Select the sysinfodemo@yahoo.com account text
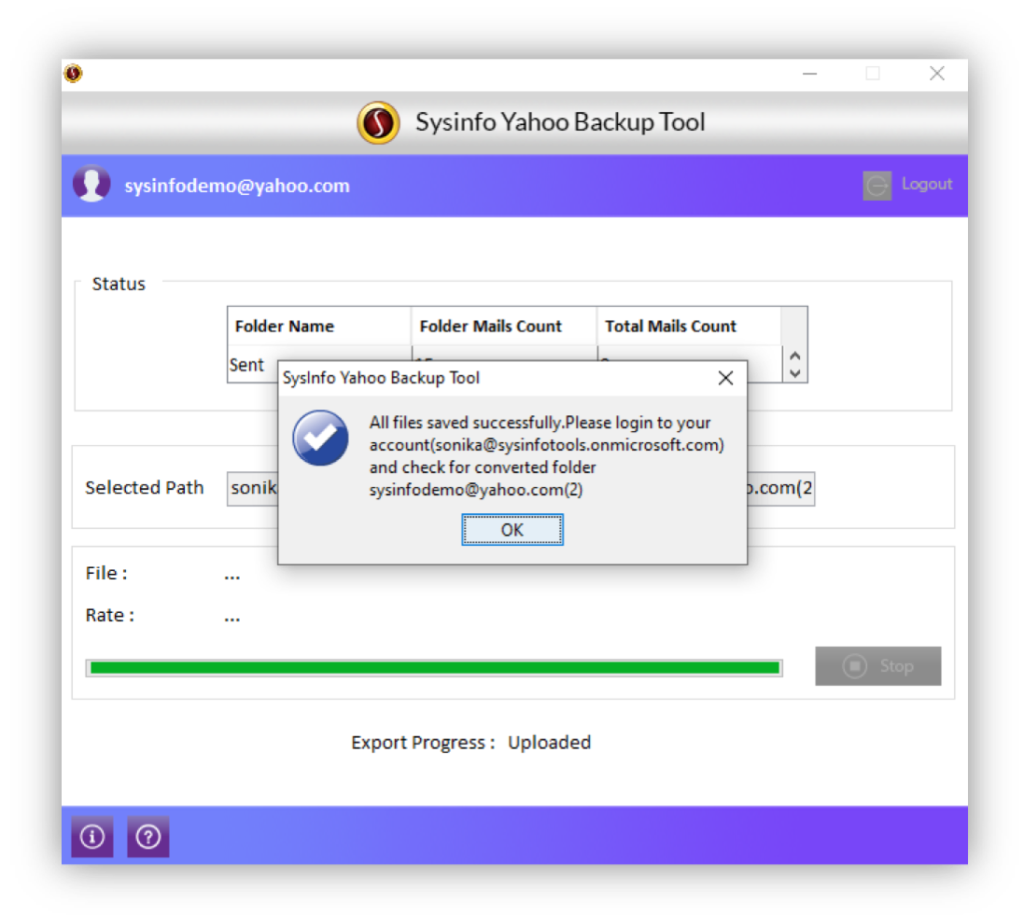Screen dimensions: 1024x919 click(x=237, y=185)
